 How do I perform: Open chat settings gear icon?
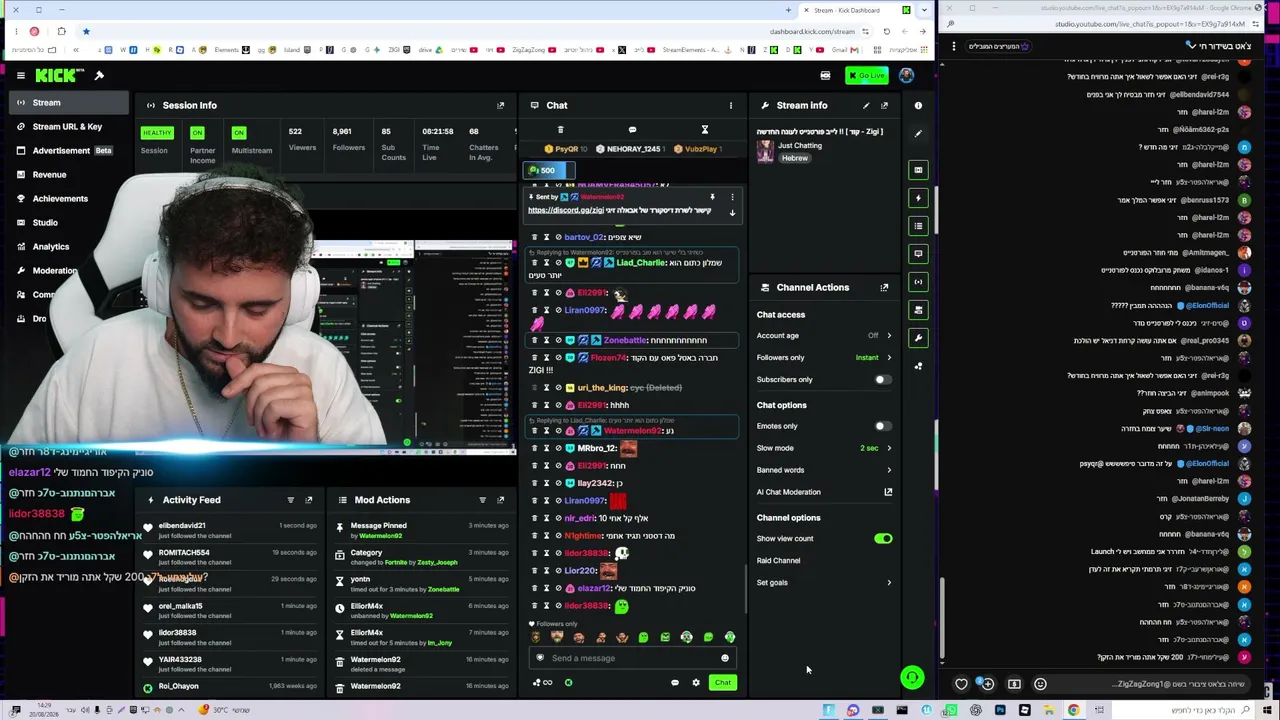click(x=696, y=683)
